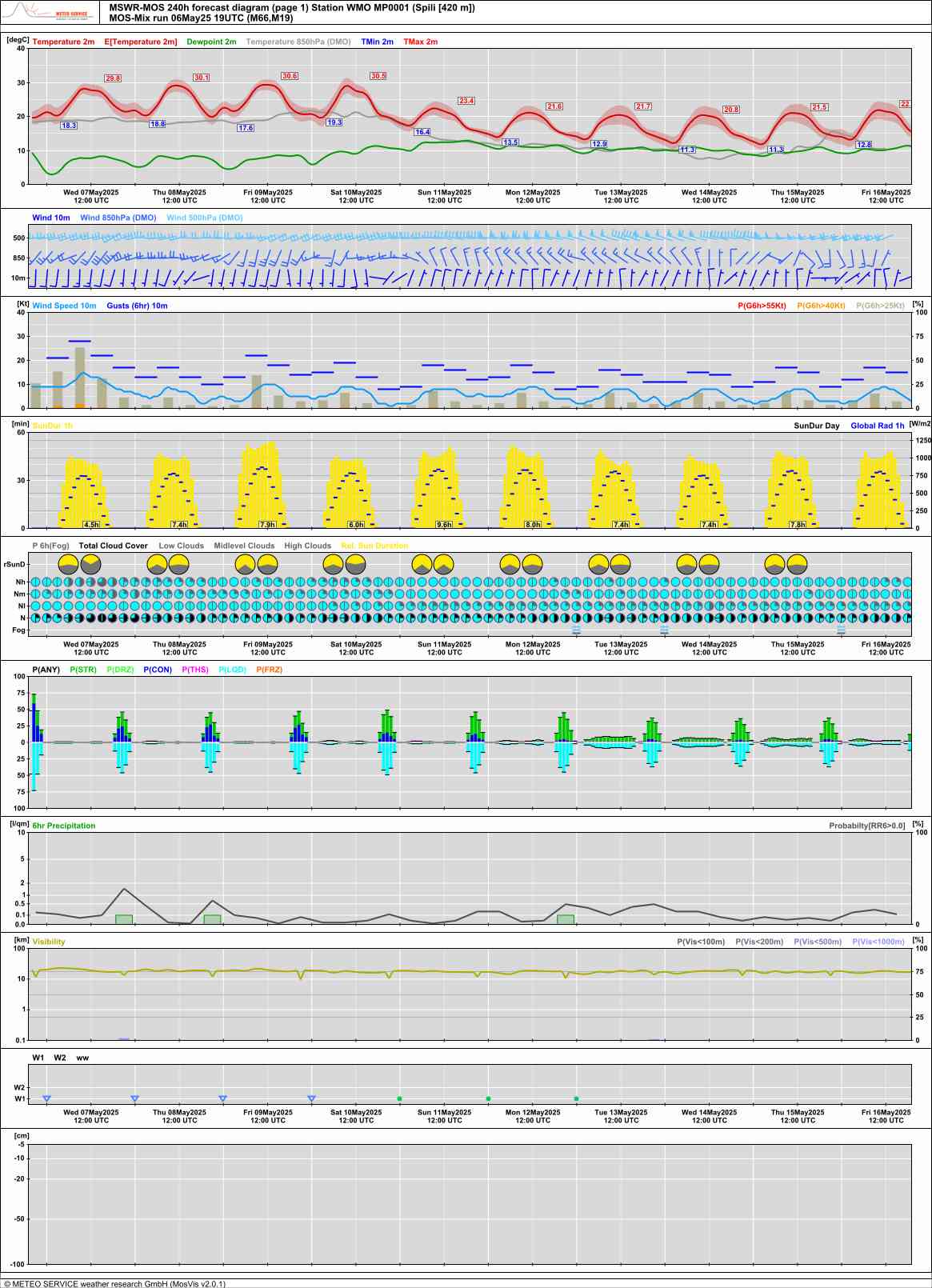Select the 'Dewpoint 2m' legend label
Screen dimensions: 932x1288
click(x=211, y=42)
